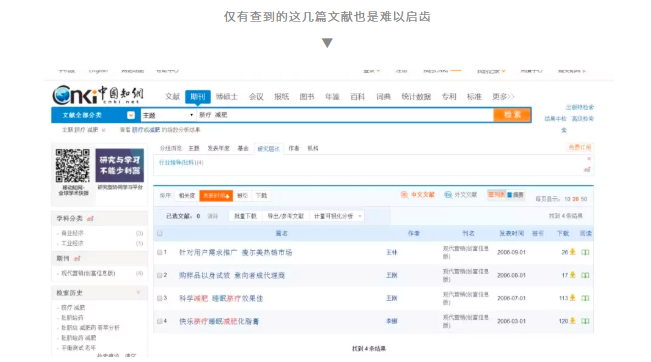The height and width of the screenshot is (362, 651).
Task: Remove the '主题 脐疗 减肥' filter tag
Action: point(103,130)
